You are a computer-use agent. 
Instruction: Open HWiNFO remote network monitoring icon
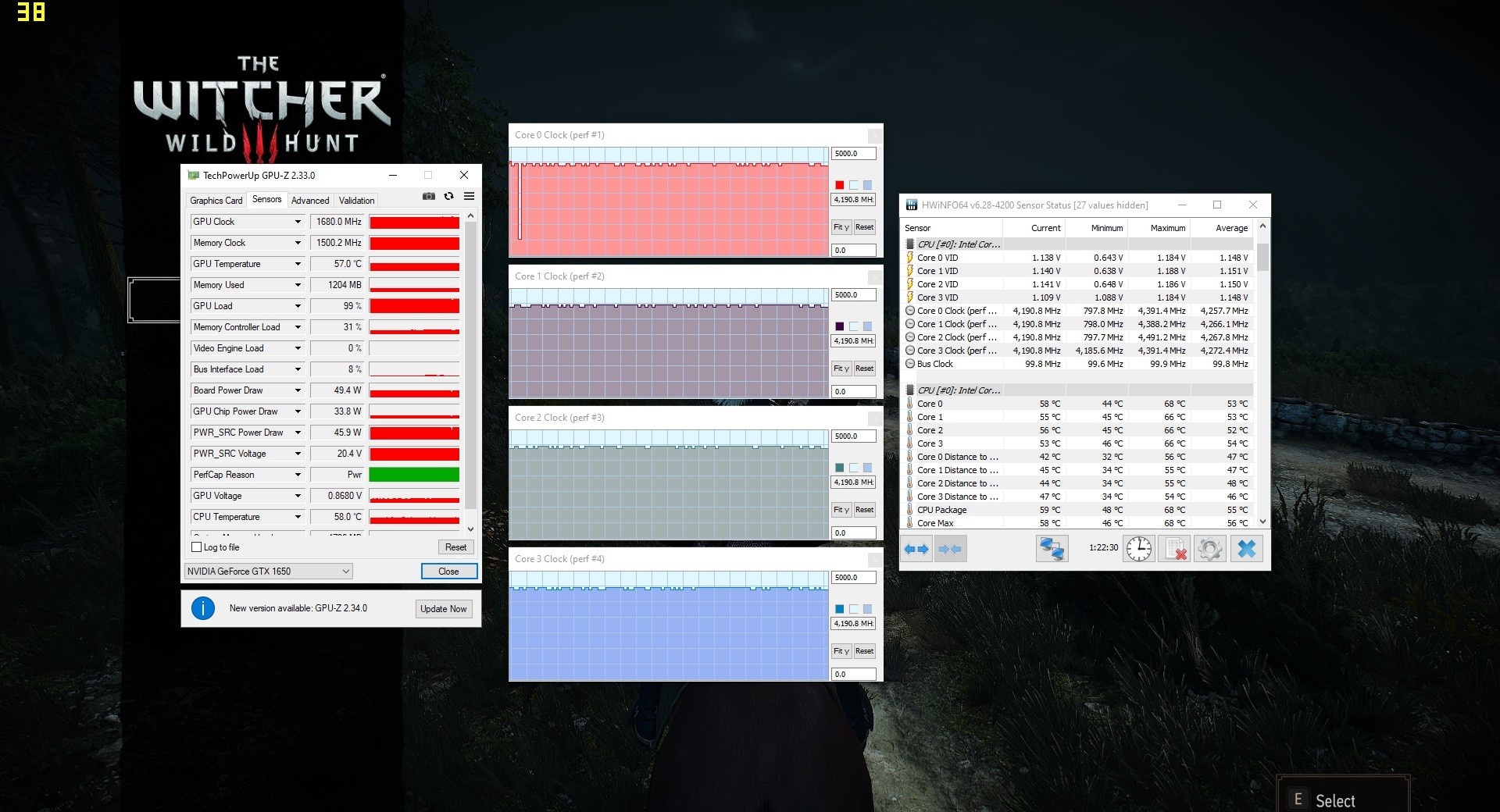click(x=1052, y=549)
